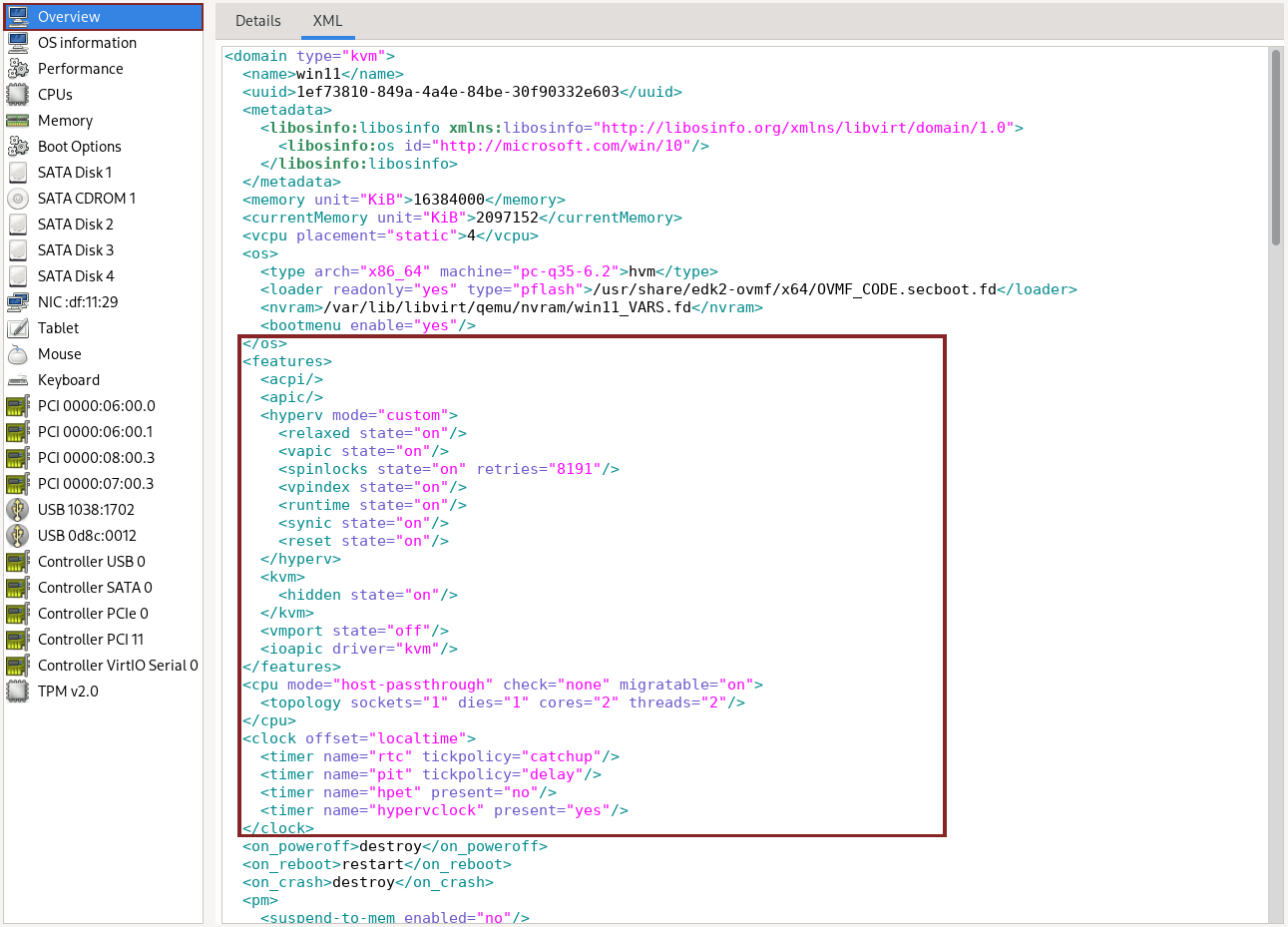Open the TPM v2.0 chip icon

coord(18,692)
